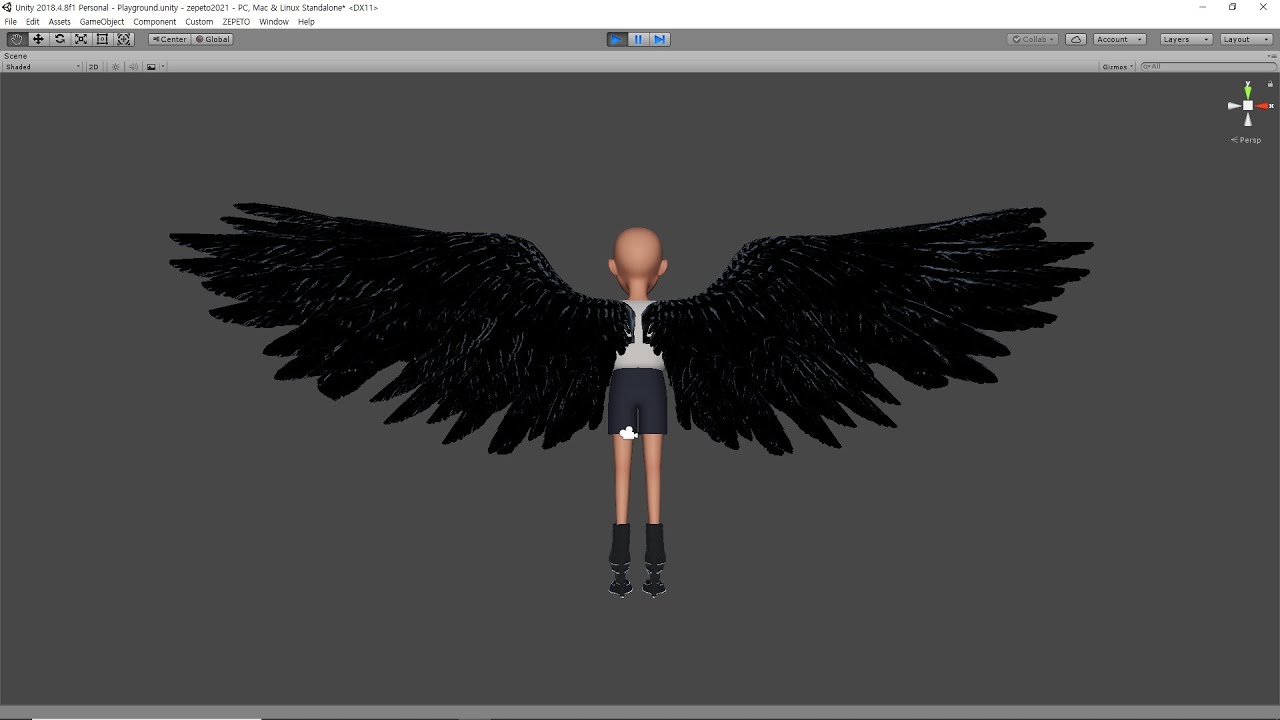Select the Rotate tool
Viewport: 1280px width, 720px height.
click(60, 39)
